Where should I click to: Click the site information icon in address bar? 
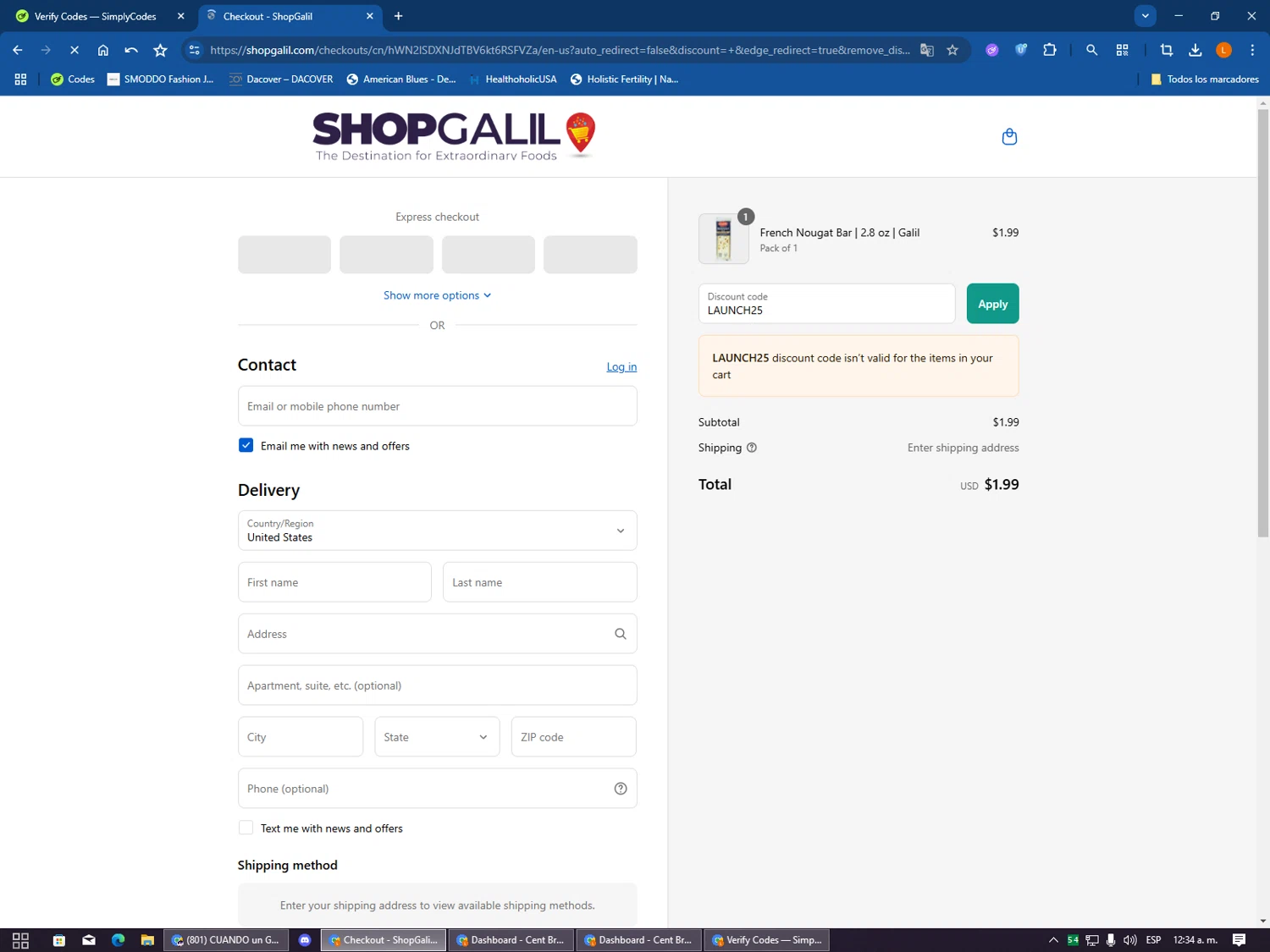point(195,50)
